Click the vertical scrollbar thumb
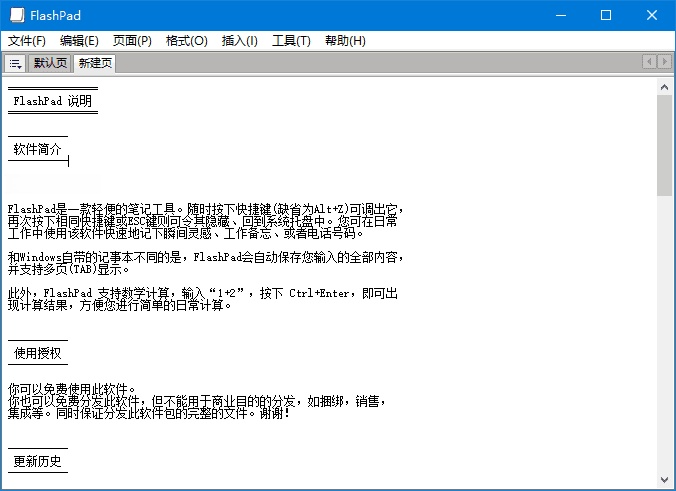Viewport: 676px width, 491px height. [x=665, y=145]
